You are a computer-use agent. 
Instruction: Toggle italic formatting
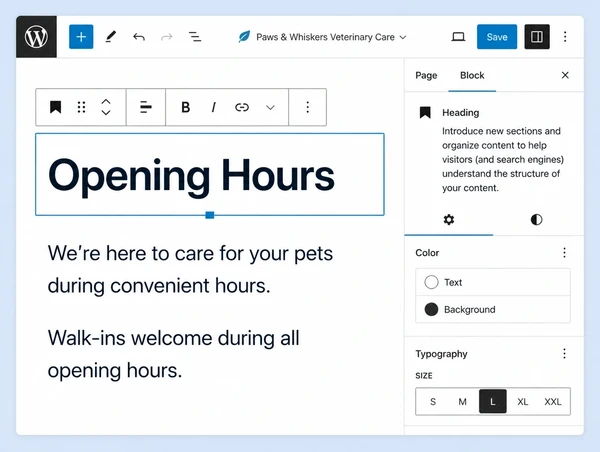[x=214, y=107]
